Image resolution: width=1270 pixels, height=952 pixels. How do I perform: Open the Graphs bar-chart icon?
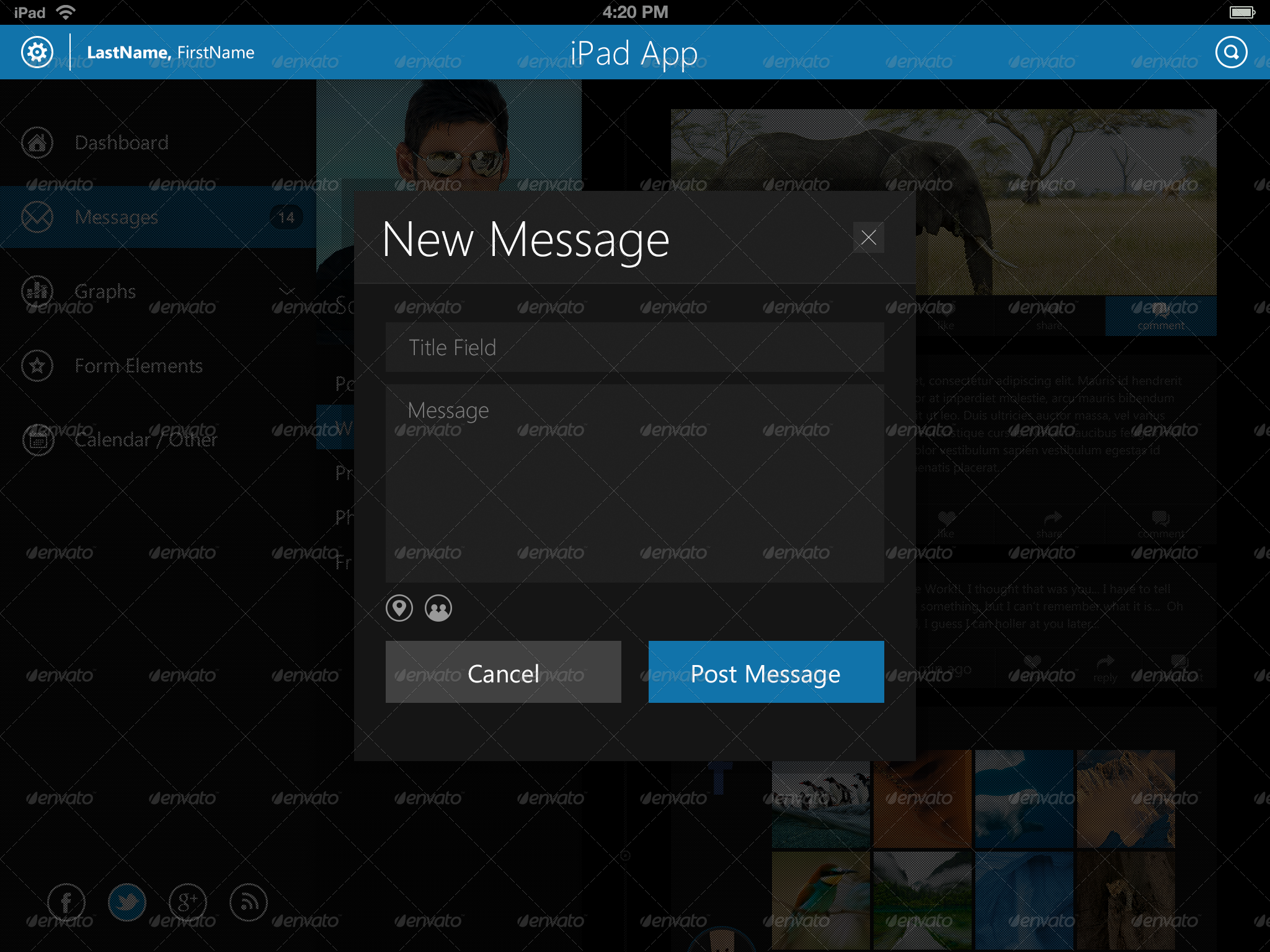37,291
